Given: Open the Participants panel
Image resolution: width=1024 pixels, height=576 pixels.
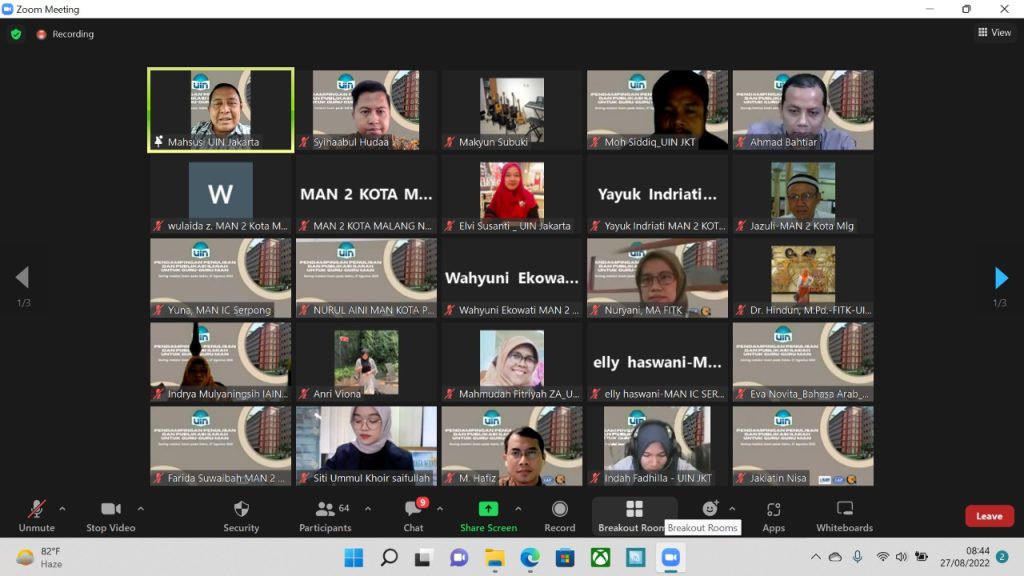Looking at the screenshot, I should pyautogui.click(x=325, y=515).
